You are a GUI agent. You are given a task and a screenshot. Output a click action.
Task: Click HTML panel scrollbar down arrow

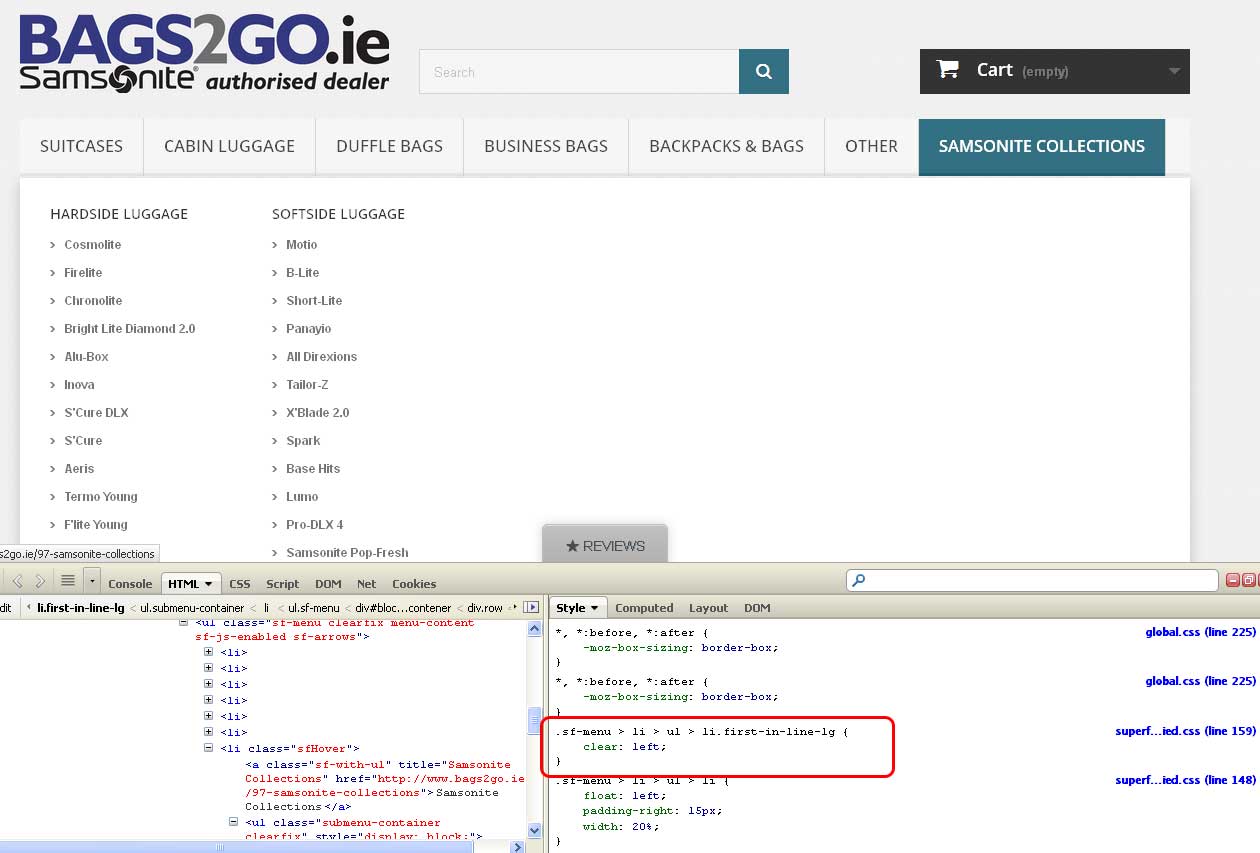[535, 830]
